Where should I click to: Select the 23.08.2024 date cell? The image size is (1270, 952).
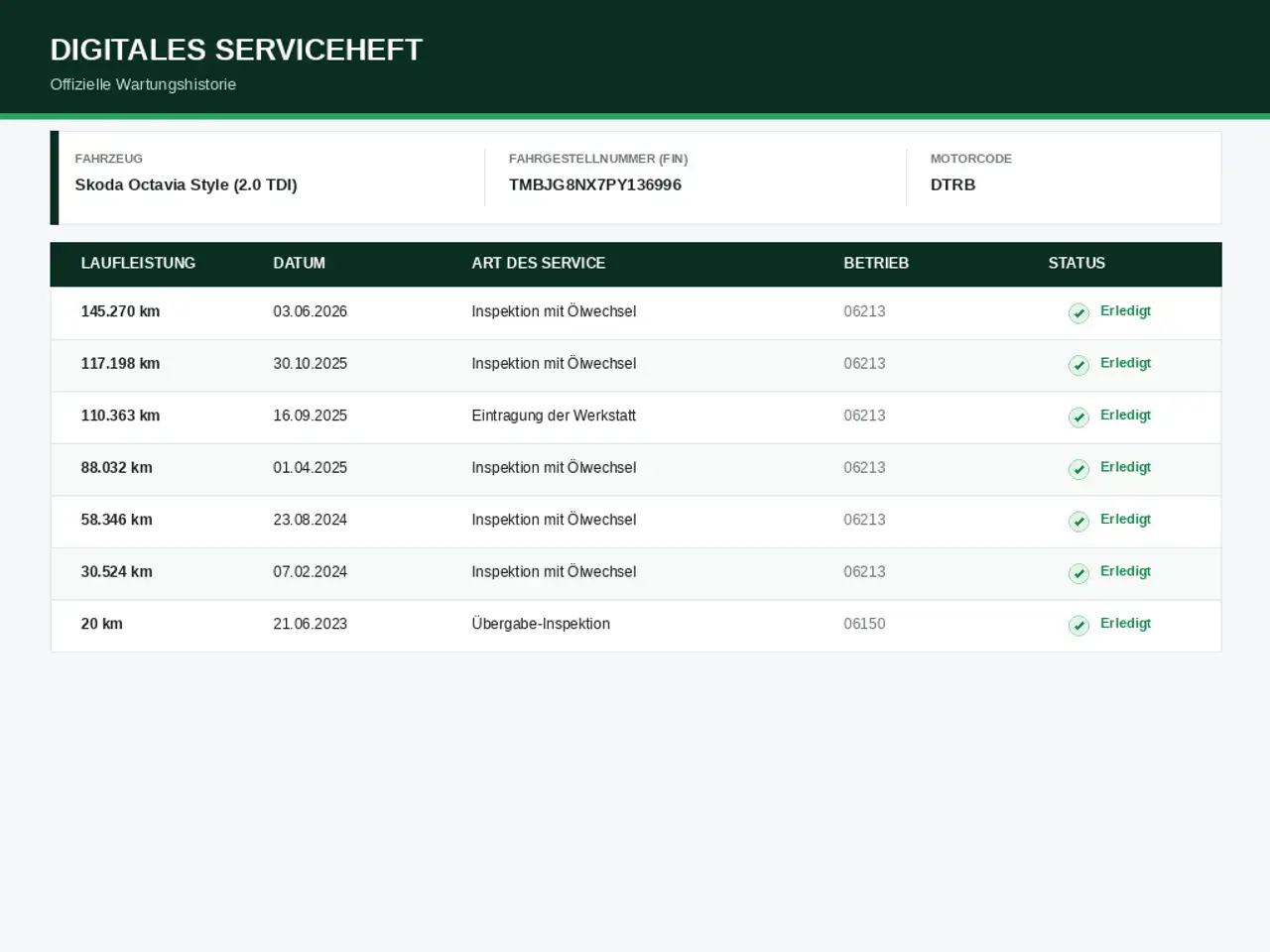(311, 520)
